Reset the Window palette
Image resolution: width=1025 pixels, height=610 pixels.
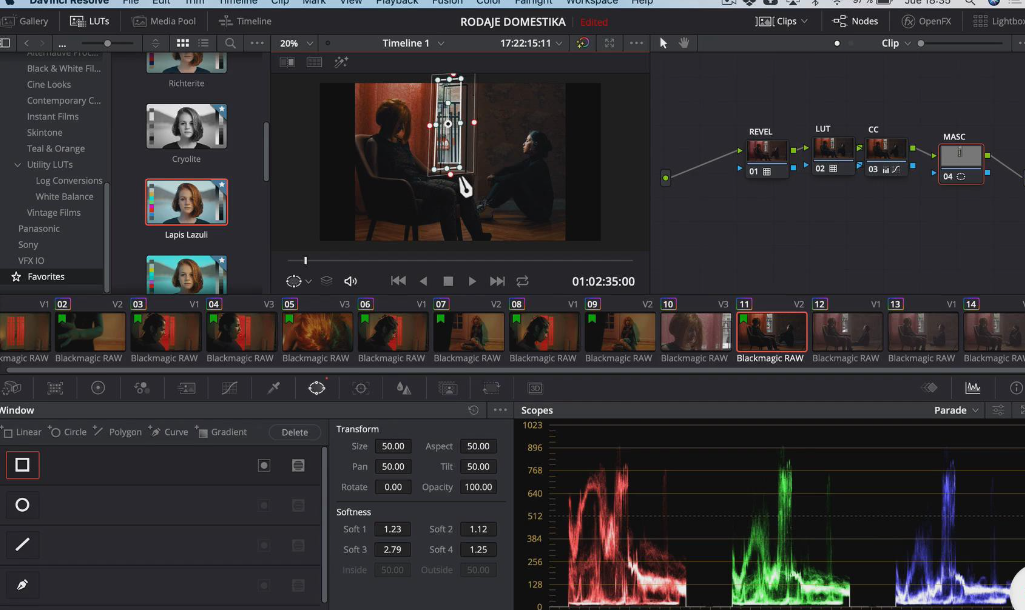coord(473,410)
